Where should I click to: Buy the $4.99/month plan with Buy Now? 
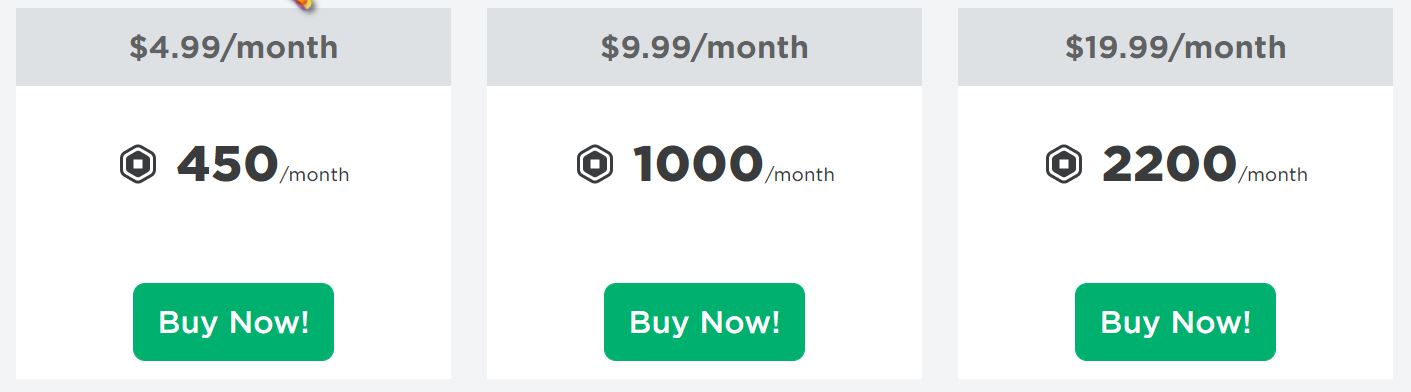[233, 322]
